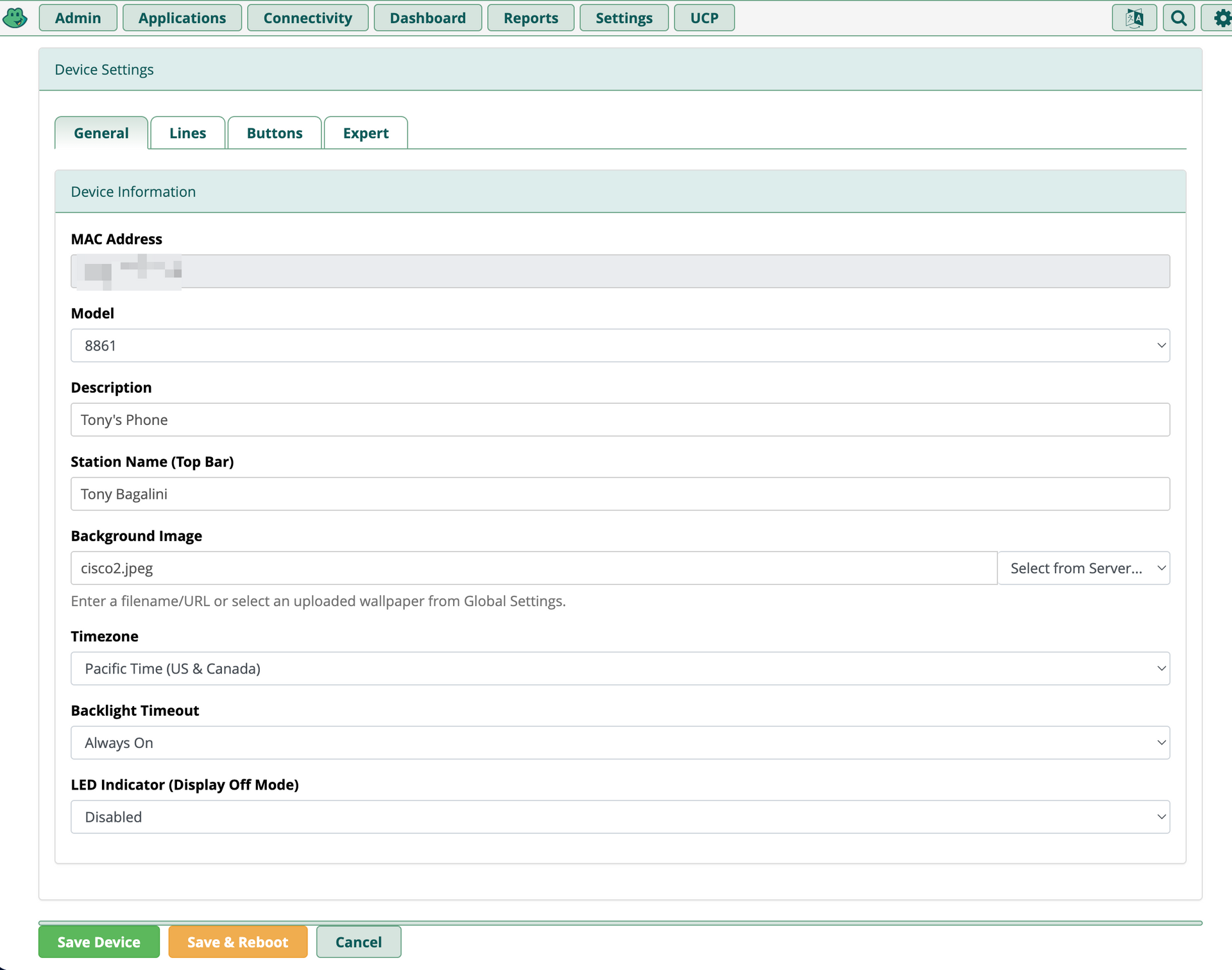The image size is (1232, 970).
Task: Click the Description input field
Action: tap(620, 420)
